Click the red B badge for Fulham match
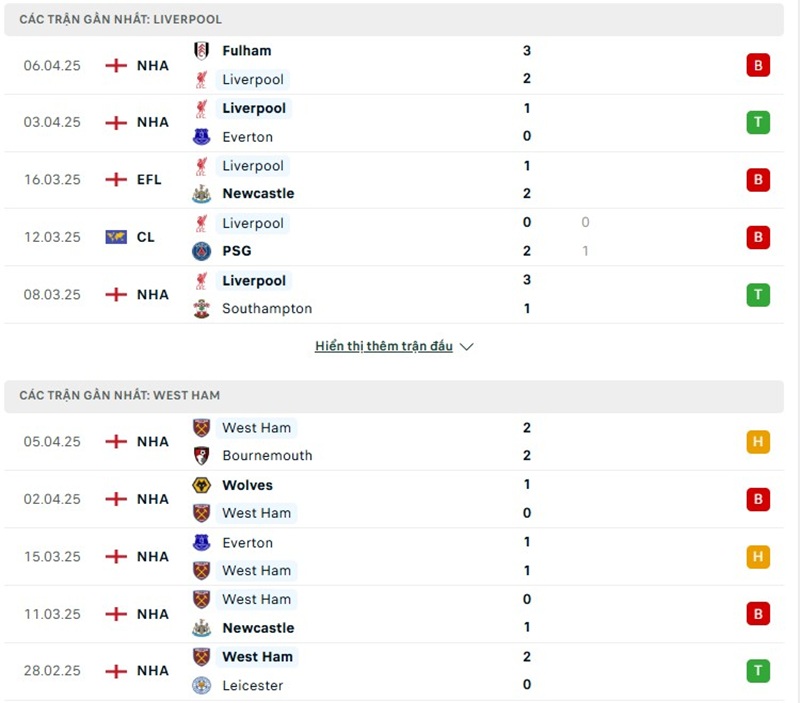Viewport: 800px width, 703px height. click(x=758, y=66)
